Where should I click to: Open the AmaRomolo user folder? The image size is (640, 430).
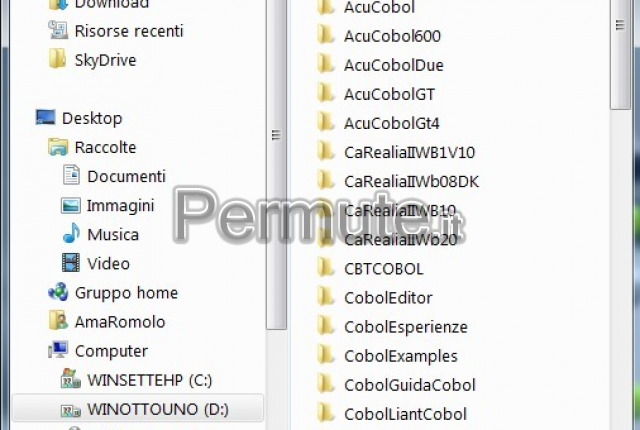click(120, 321)
